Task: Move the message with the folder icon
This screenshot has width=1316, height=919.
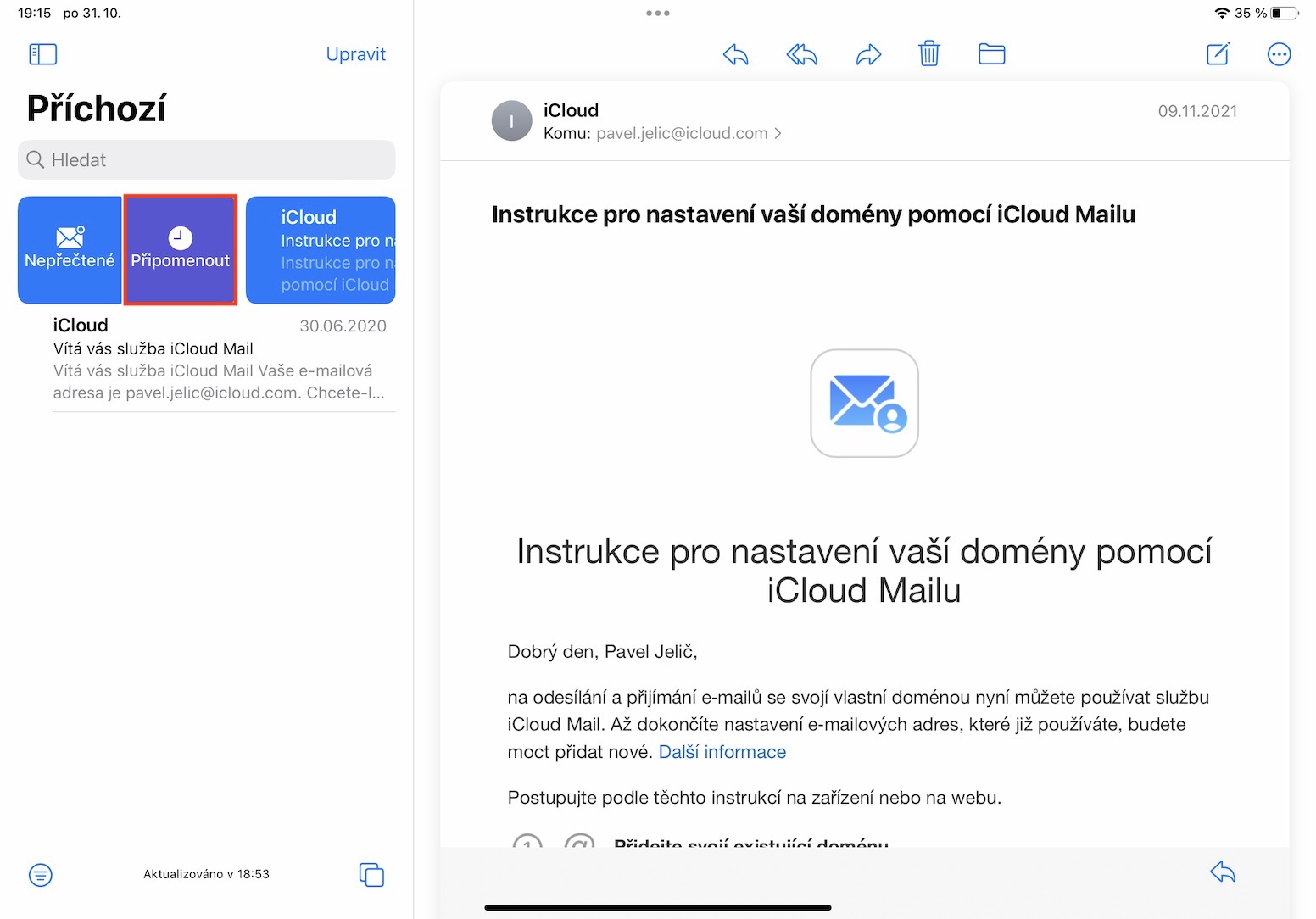Action: coord(991,54)
